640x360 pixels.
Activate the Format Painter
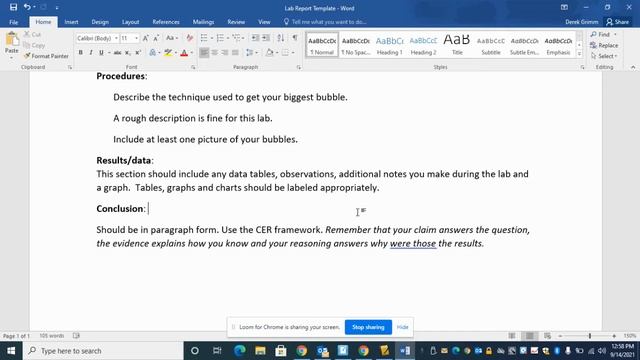coord(46,56)
